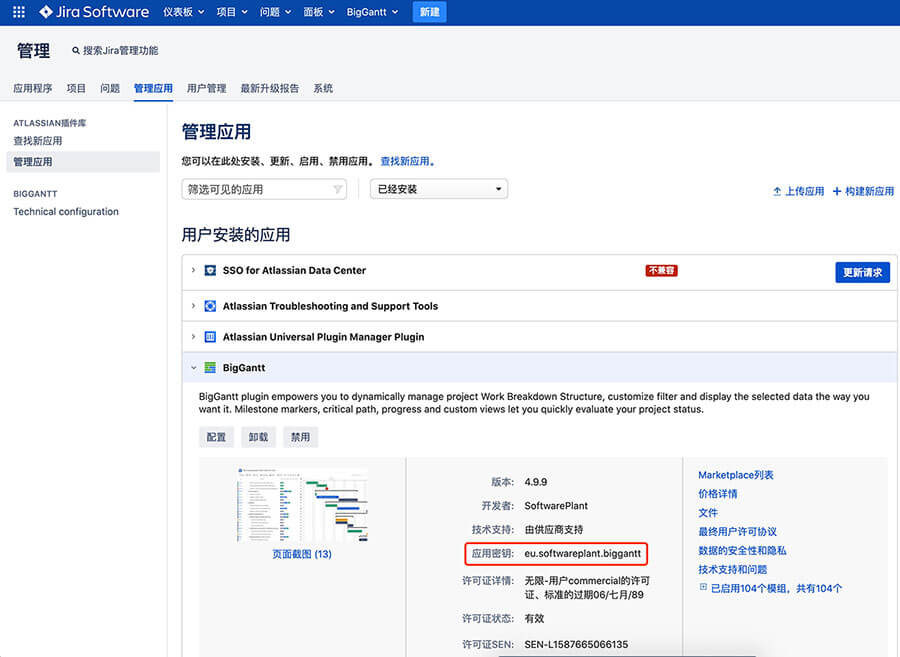Click the version number 4.9.9

pos(536,482)
